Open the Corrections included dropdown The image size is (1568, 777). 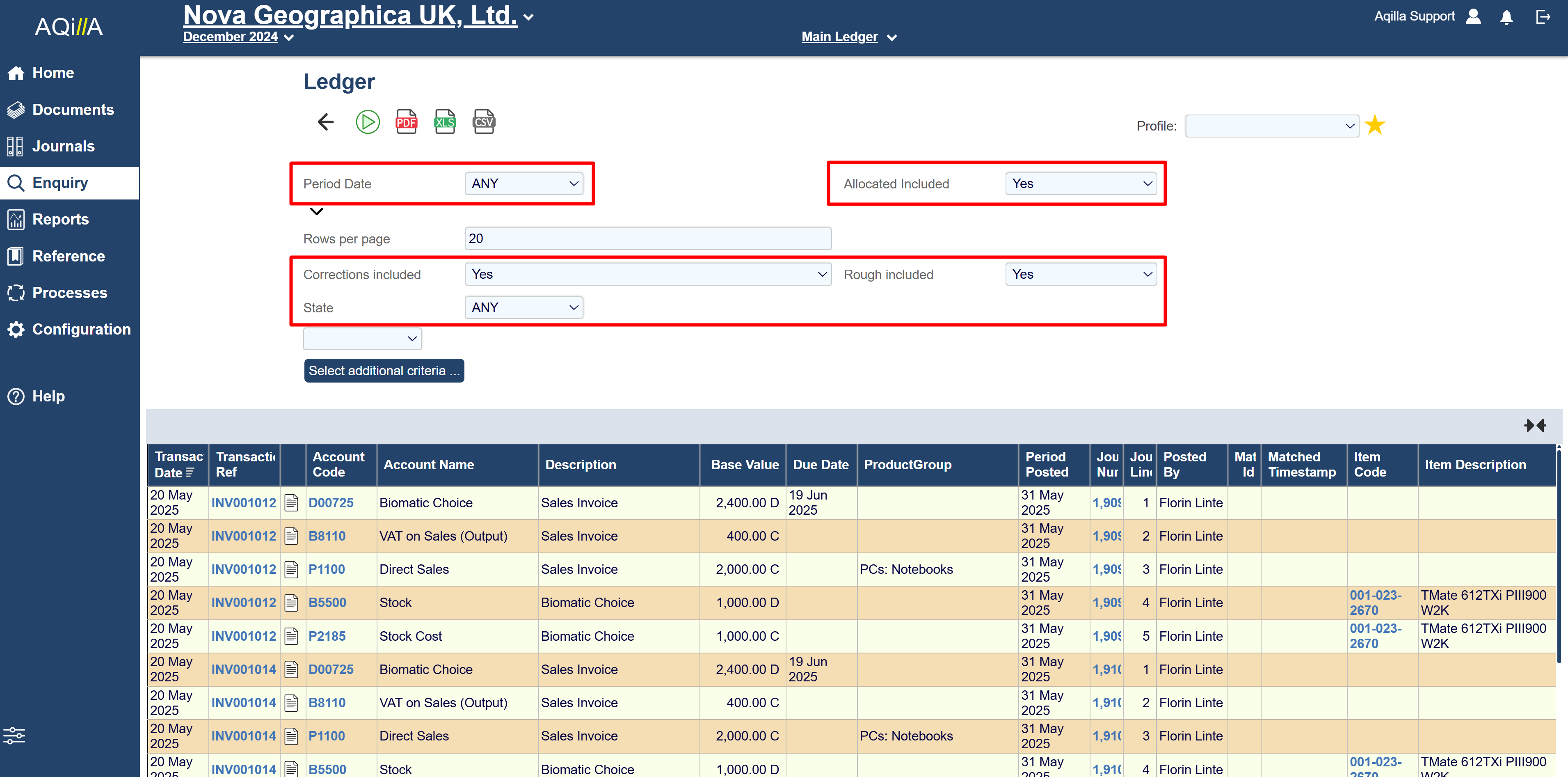[648, 274]
